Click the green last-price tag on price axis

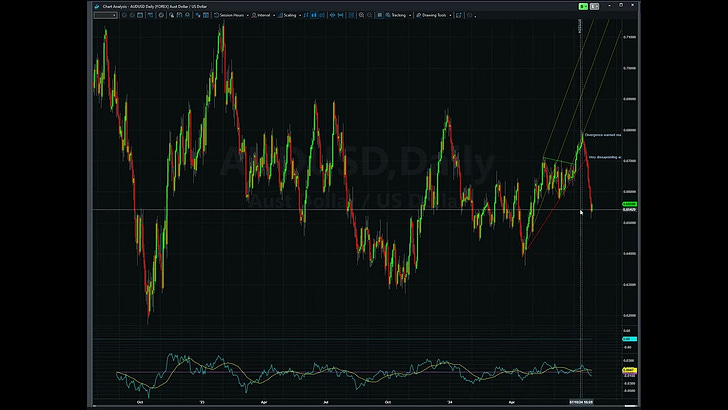(629, 204)
